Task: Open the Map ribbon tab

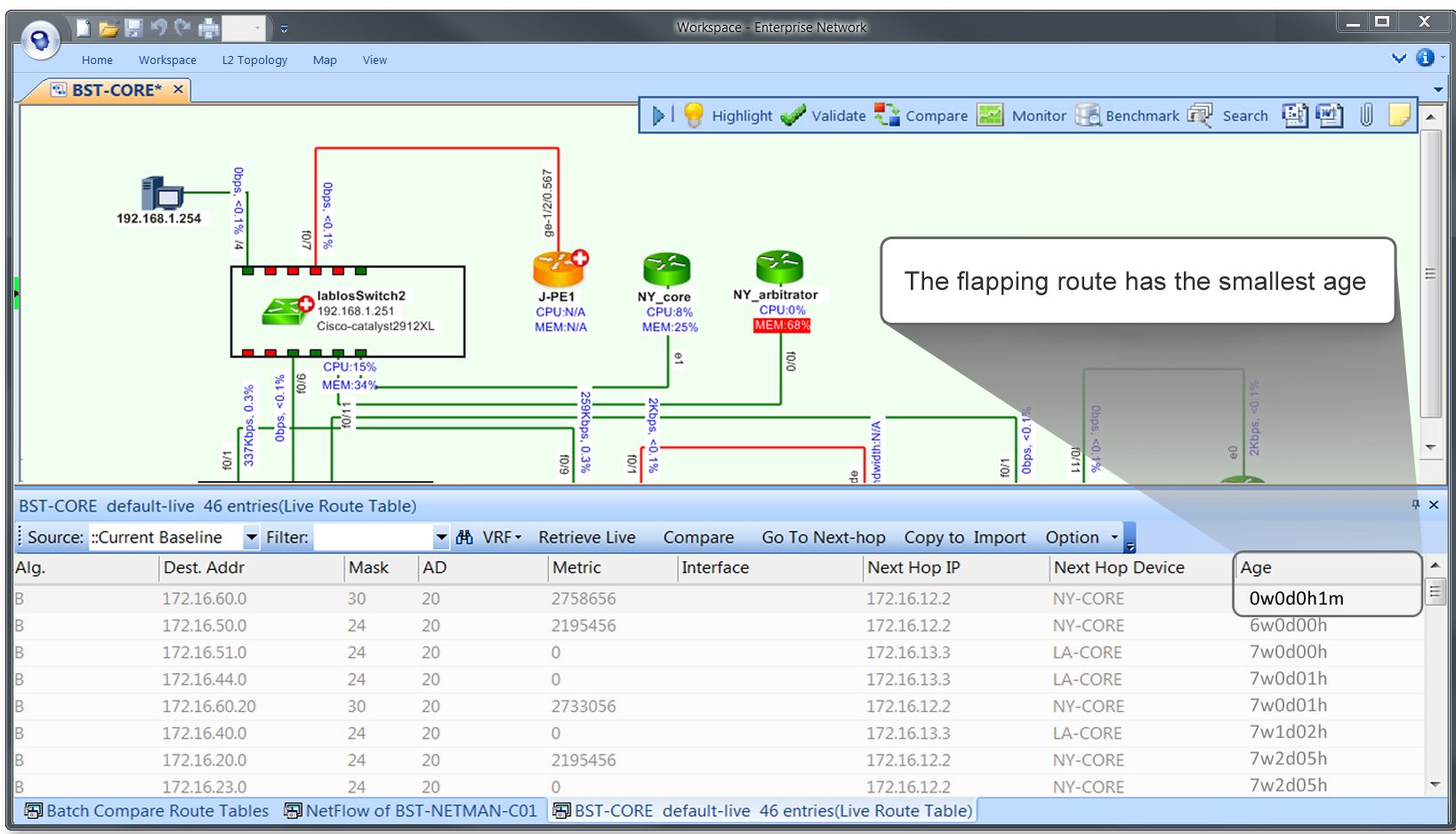Action: pyautogui.click(x=325, y=60)
